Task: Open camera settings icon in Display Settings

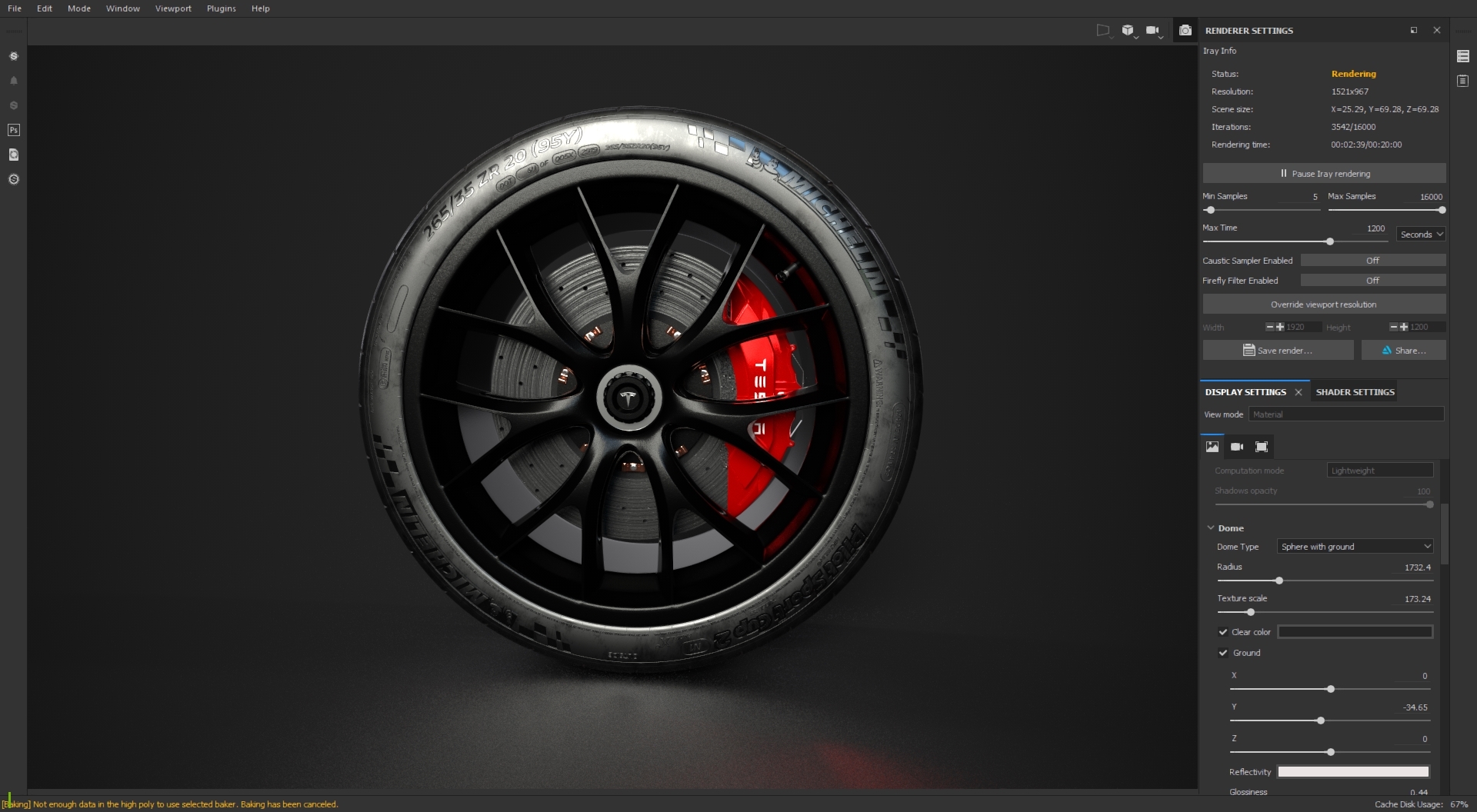Action: 1237,447
